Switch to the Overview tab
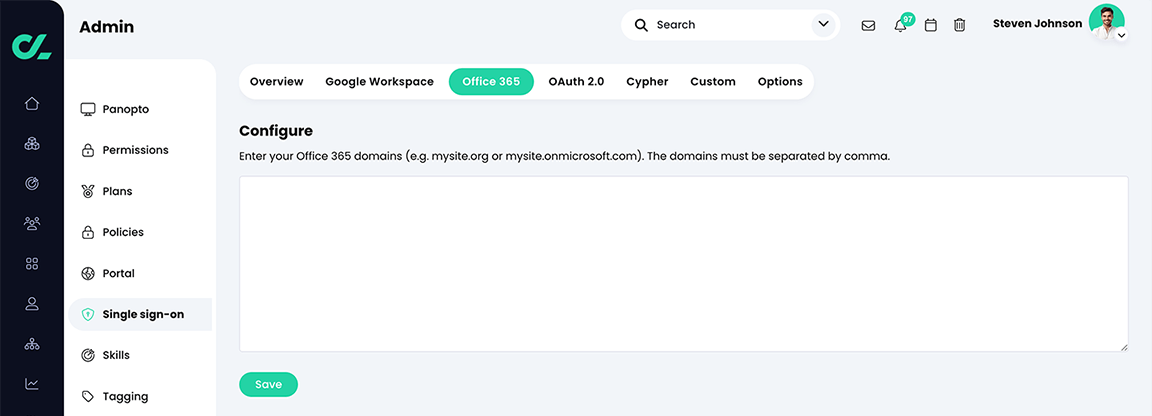 coord(276,82)
